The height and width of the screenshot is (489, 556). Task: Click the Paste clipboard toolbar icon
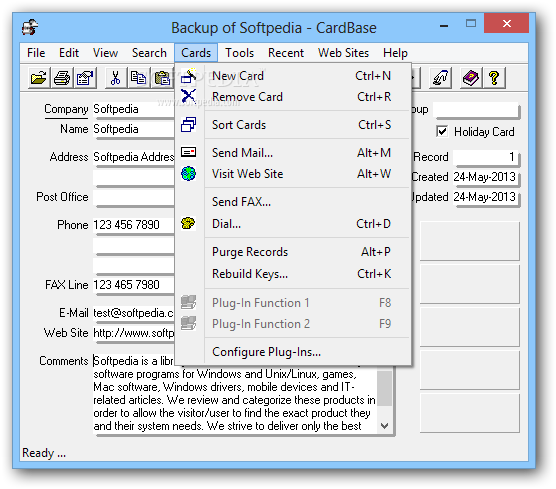(162, 78)
